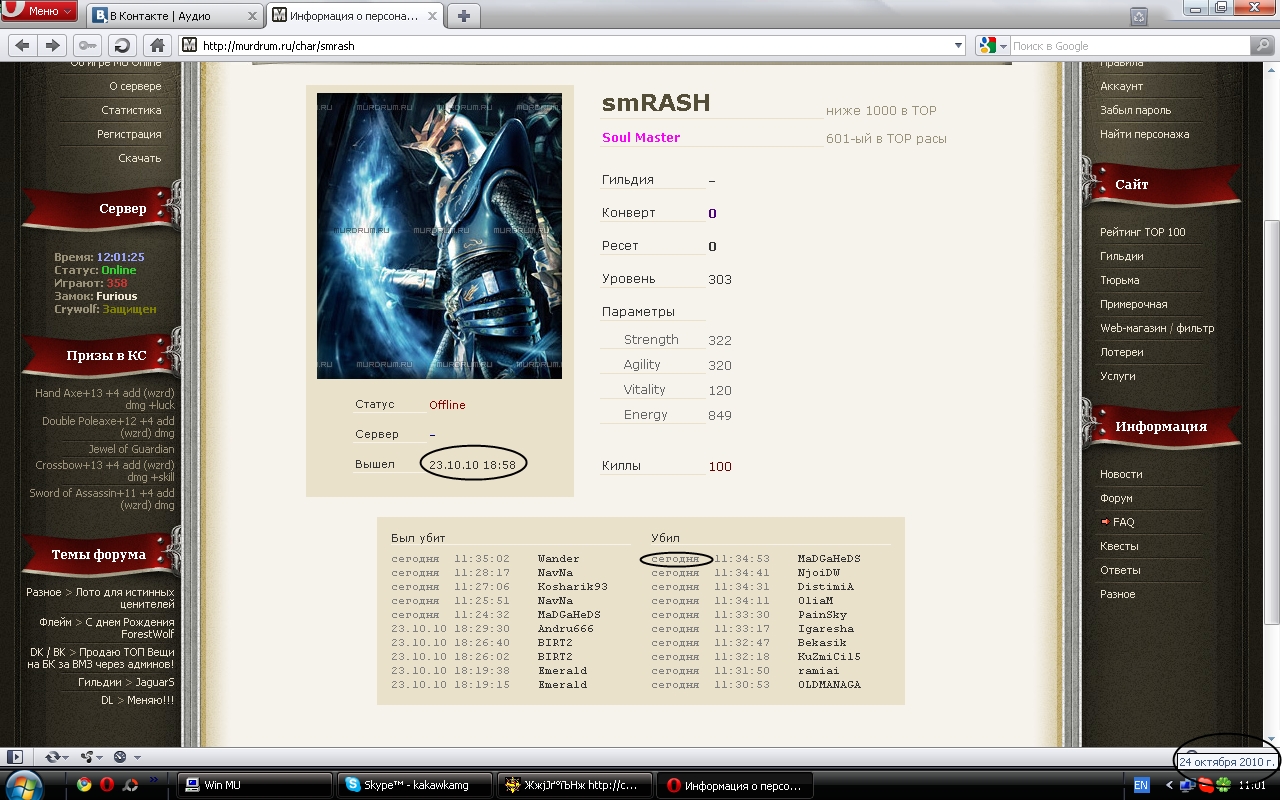Open the Форум link
This screenshot has height=800, width=1282.
[1116, 498]
